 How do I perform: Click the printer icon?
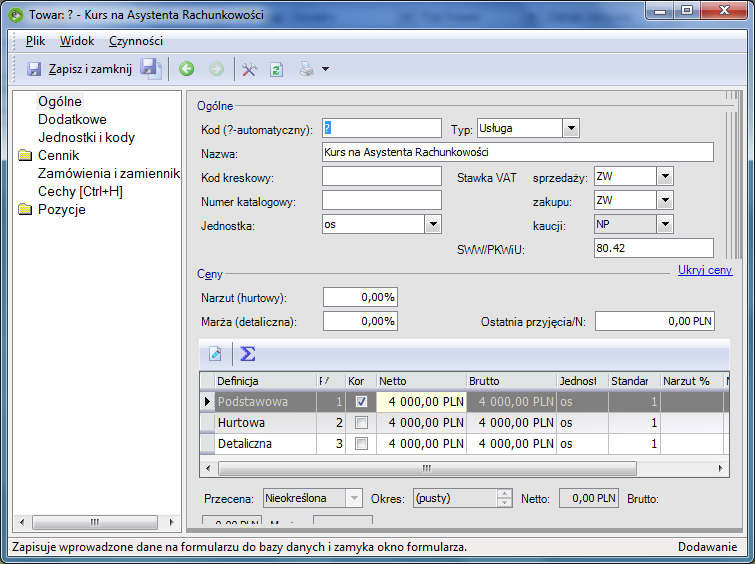[307, 69]
